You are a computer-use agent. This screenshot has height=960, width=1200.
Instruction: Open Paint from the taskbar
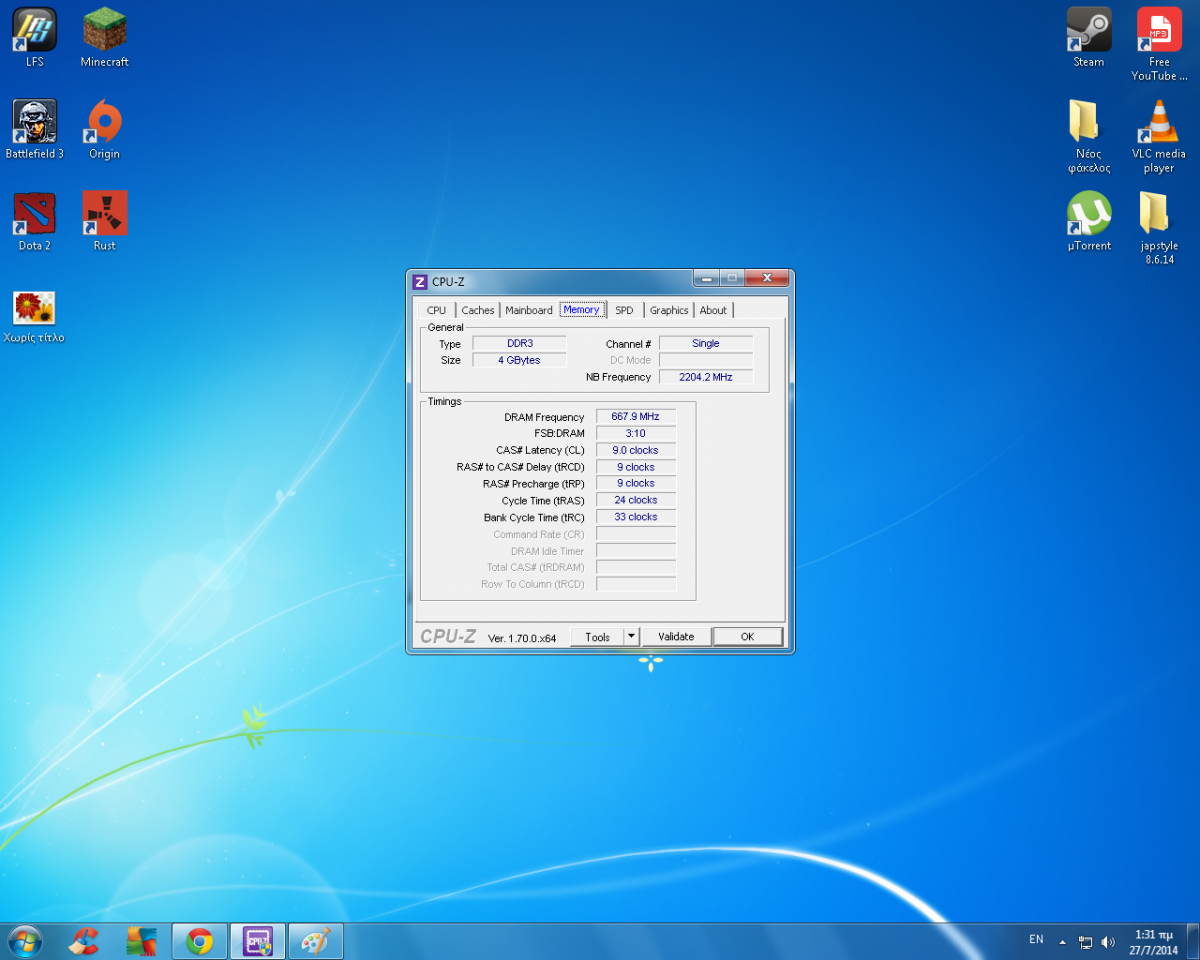pyautogui.click(x=315, y=941)
